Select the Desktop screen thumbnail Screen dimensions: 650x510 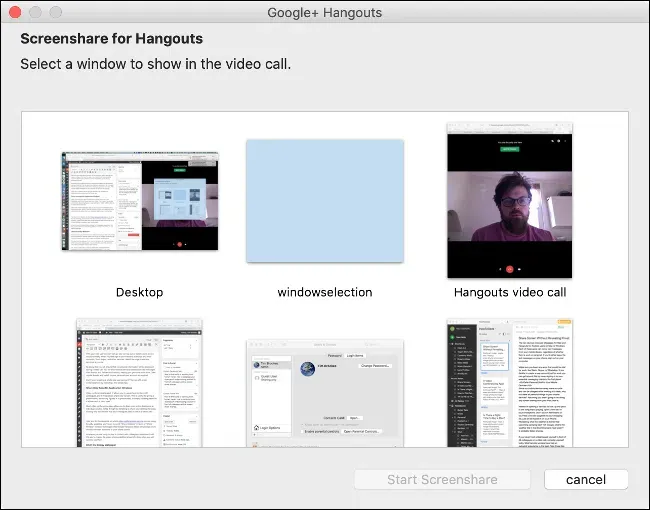(x=140, y=201)
